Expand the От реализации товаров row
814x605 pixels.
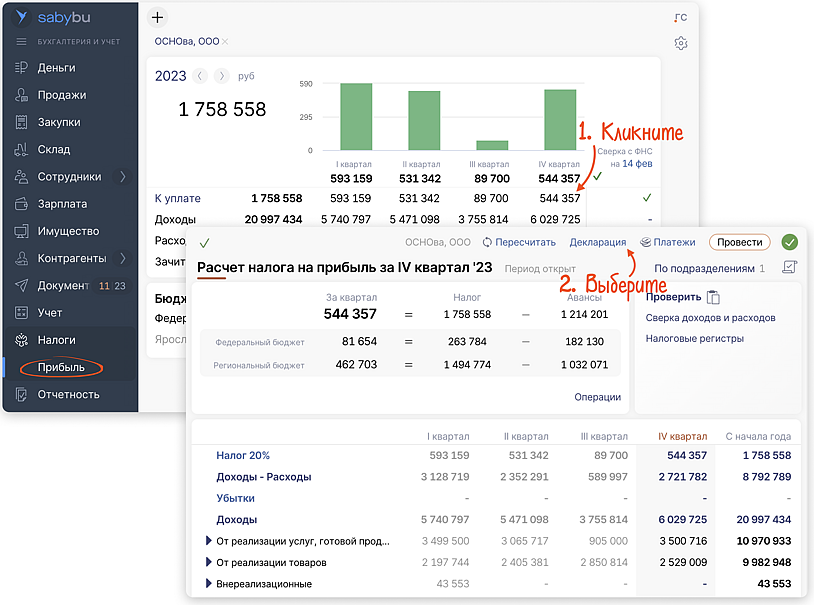click(x=208, y=562)
